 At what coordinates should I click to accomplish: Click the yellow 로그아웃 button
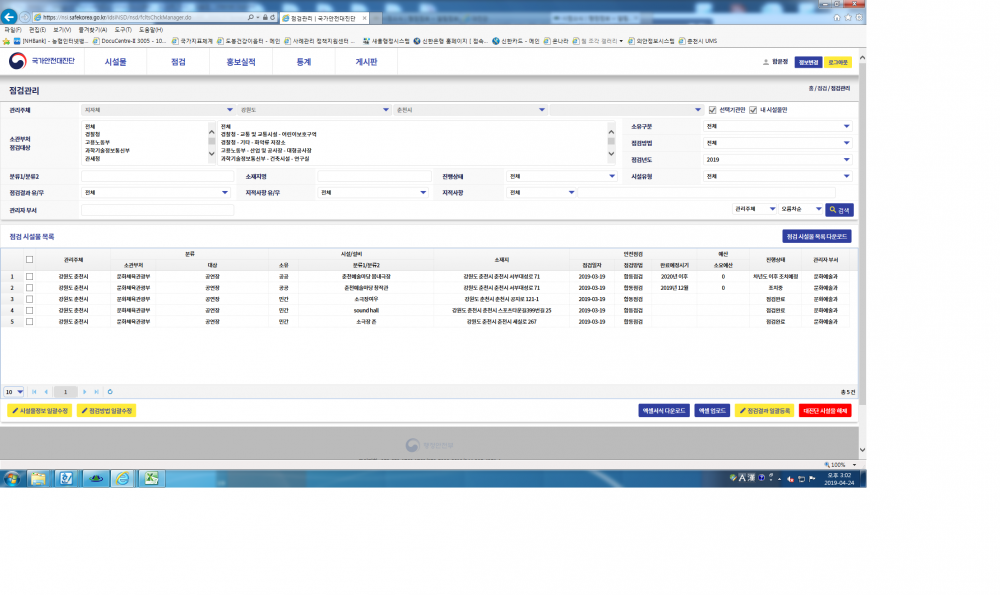837,62
